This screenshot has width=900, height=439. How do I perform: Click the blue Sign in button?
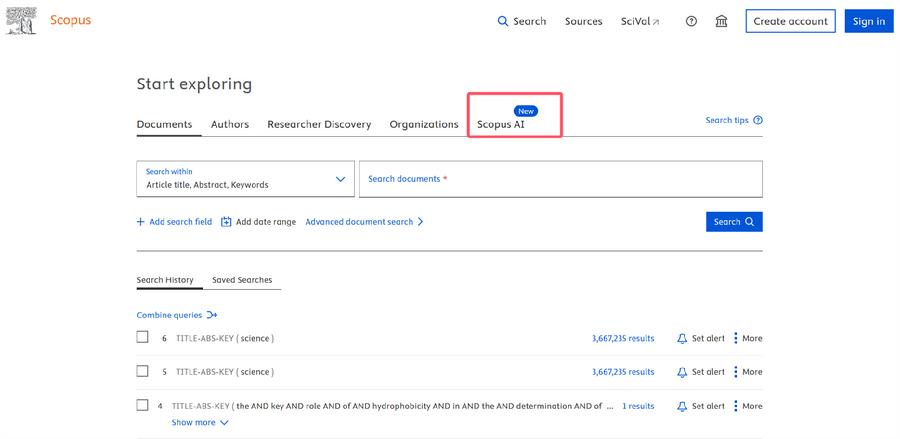[x=868, y=21]
